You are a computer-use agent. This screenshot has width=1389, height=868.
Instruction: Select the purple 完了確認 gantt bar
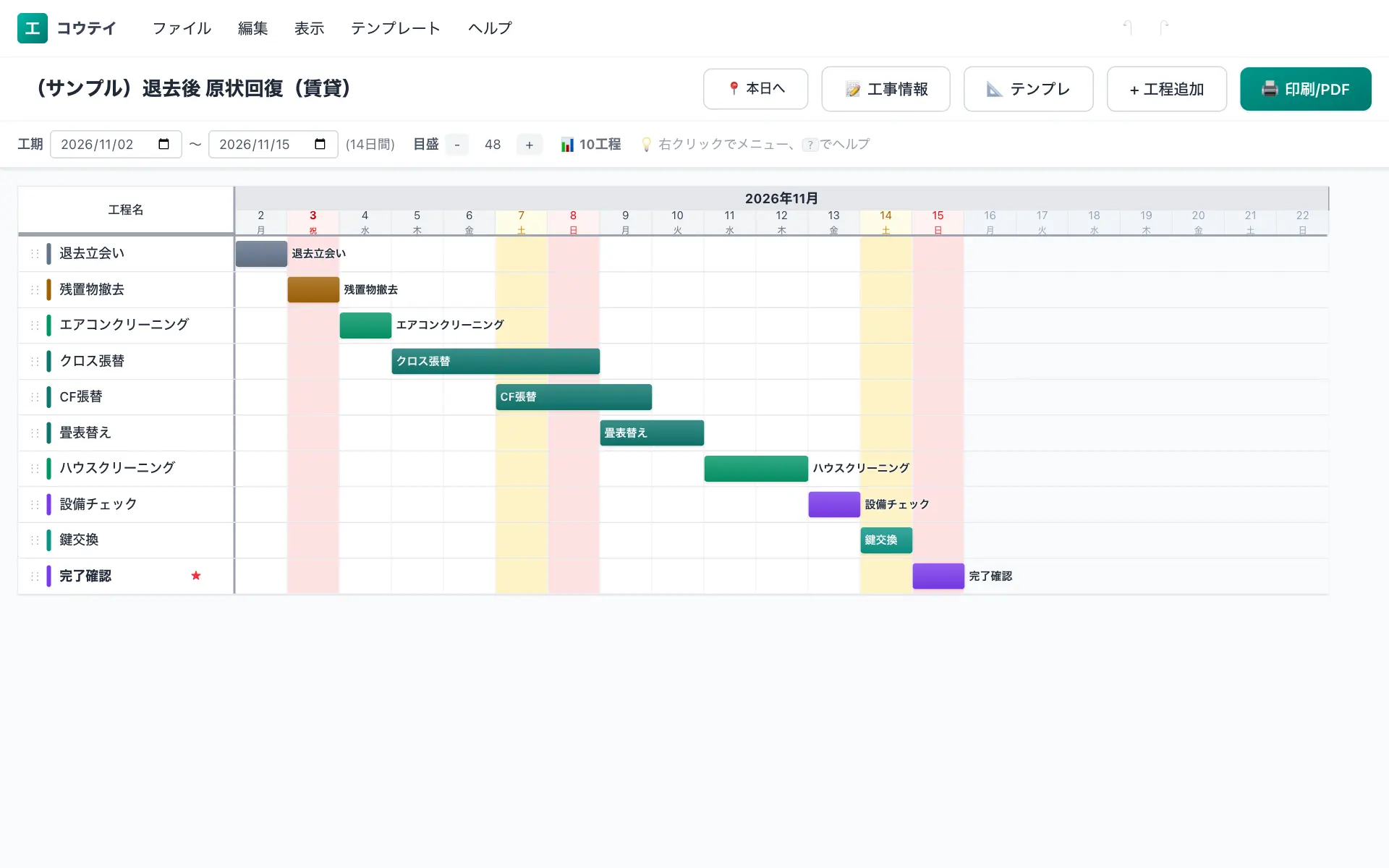click(938, 576)
